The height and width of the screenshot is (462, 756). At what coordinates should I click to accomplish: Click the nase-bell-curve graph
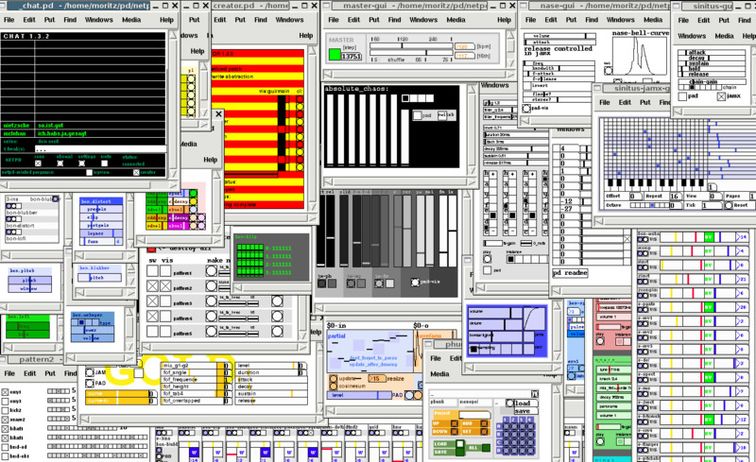click(640, 56)
